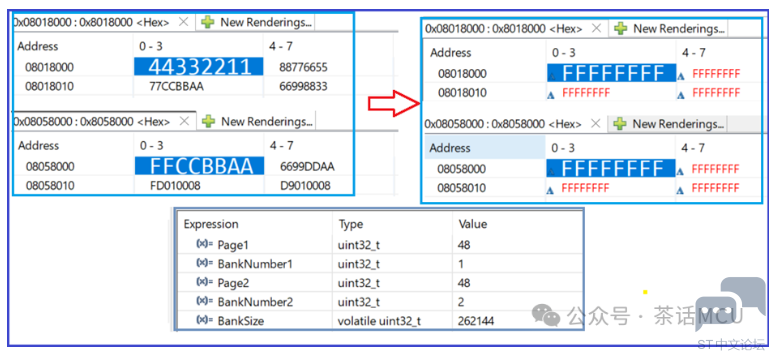Click BankSize value 262144
This screenshot has height=360, width=774.
pos(476,321)
